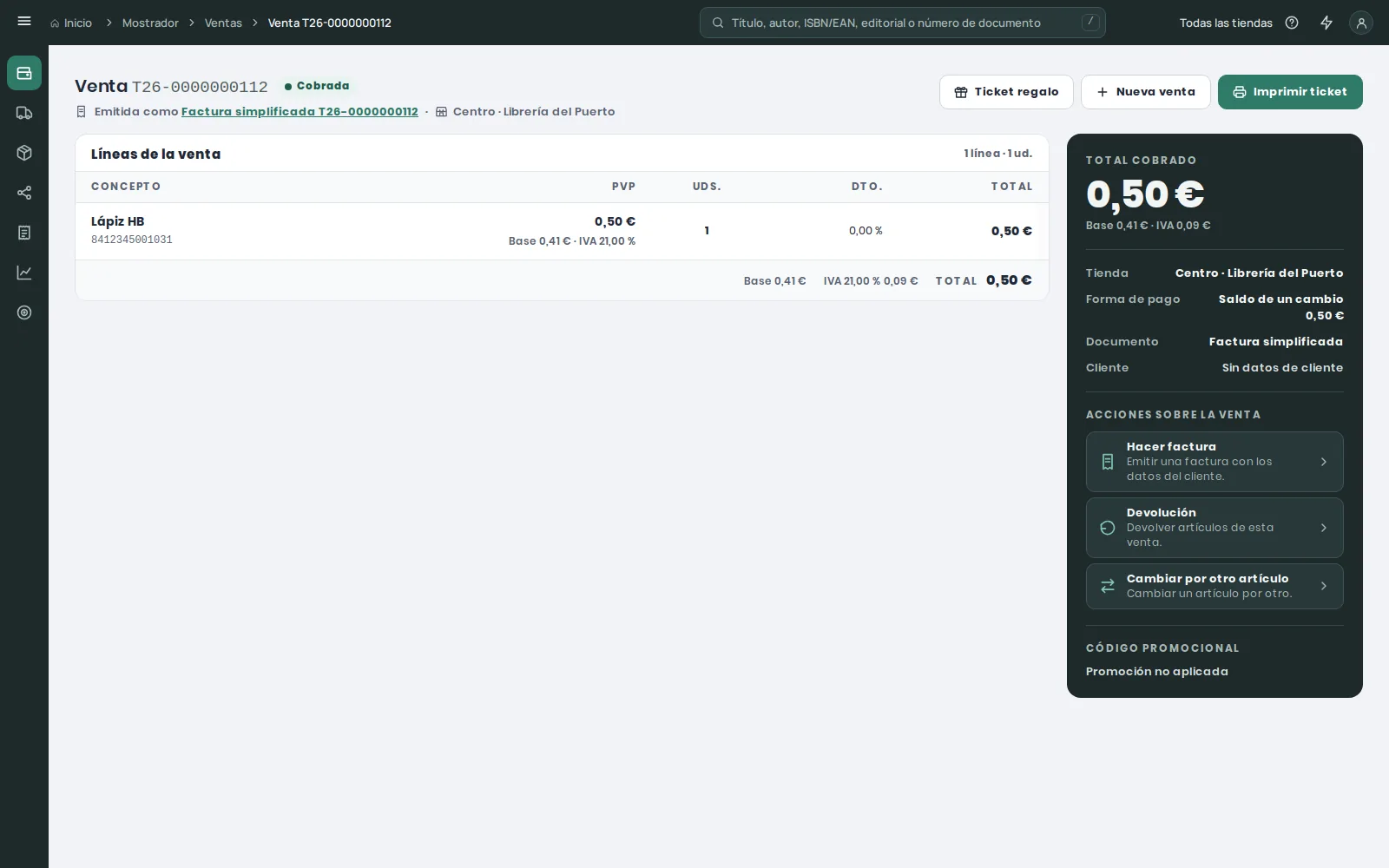This screenshot has width=1389, height=868.
Task: Click the Cobrada status badge
Action: click(317, 86)
